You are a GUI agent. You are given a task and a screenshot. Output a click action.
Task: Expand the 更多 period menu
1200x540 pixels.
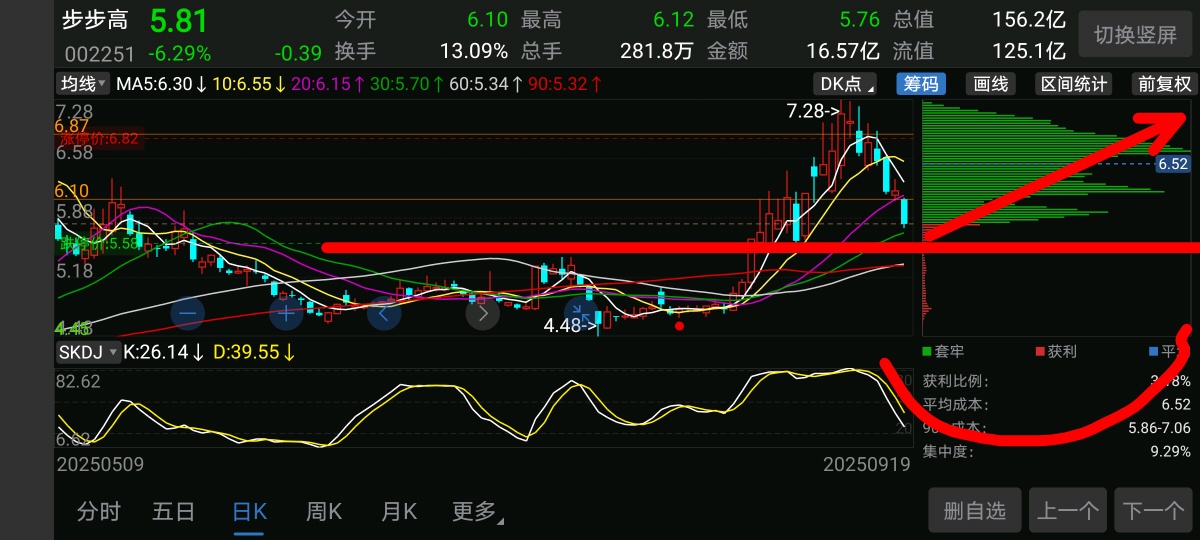tap(477, 512)
